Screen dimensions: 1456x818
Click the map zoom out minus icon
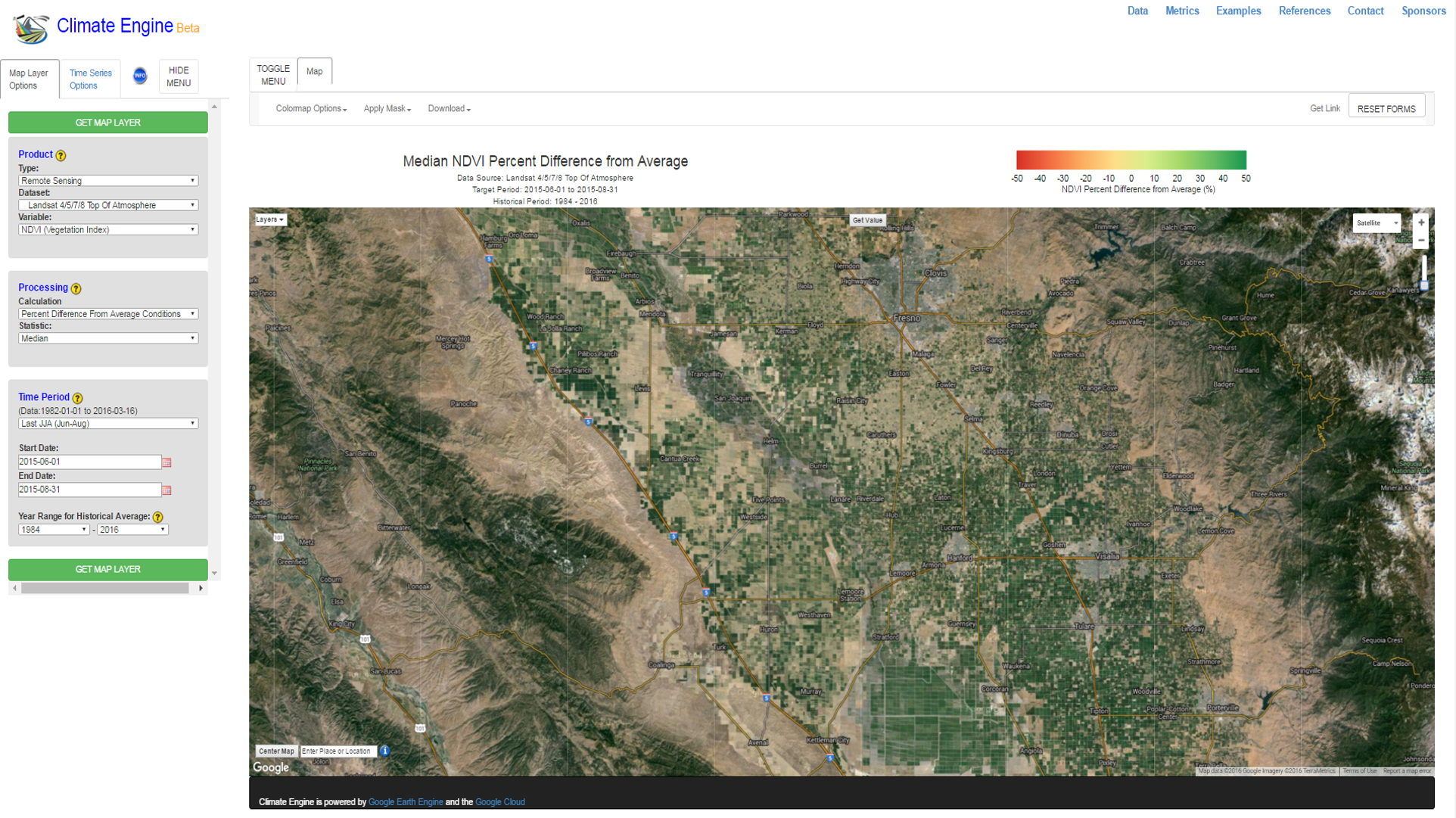tap(1421, 240)
